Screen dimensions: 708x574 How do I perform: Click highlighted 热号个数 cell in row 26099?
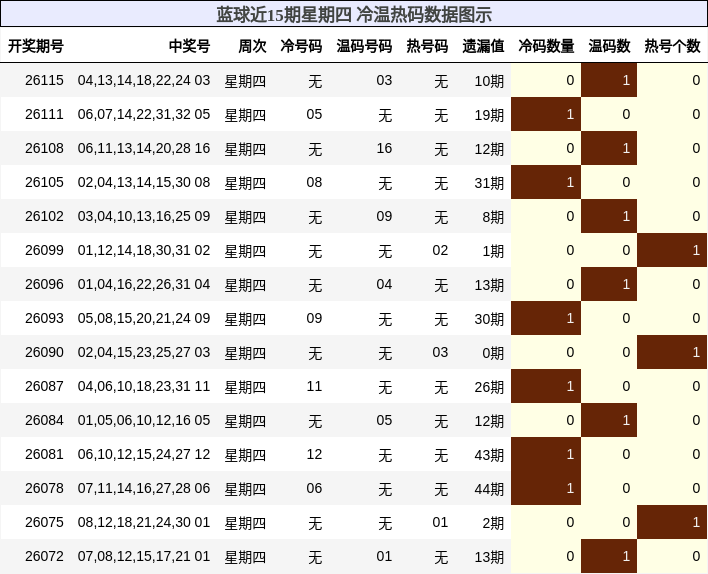(672, 250)
